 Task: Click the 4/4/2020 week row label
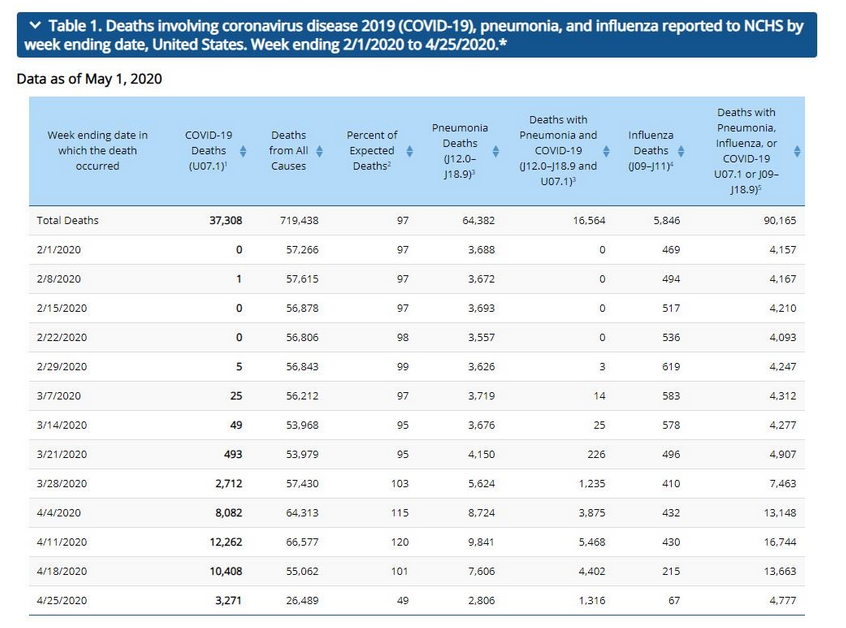[59, 513]
